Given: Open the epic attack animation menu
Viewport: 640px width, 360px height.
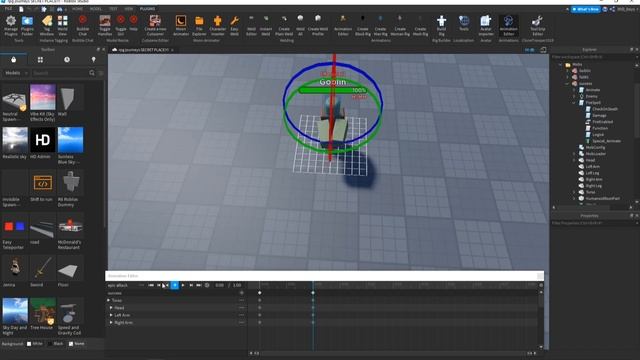Looking at the screenshot, I should (141, 285).
